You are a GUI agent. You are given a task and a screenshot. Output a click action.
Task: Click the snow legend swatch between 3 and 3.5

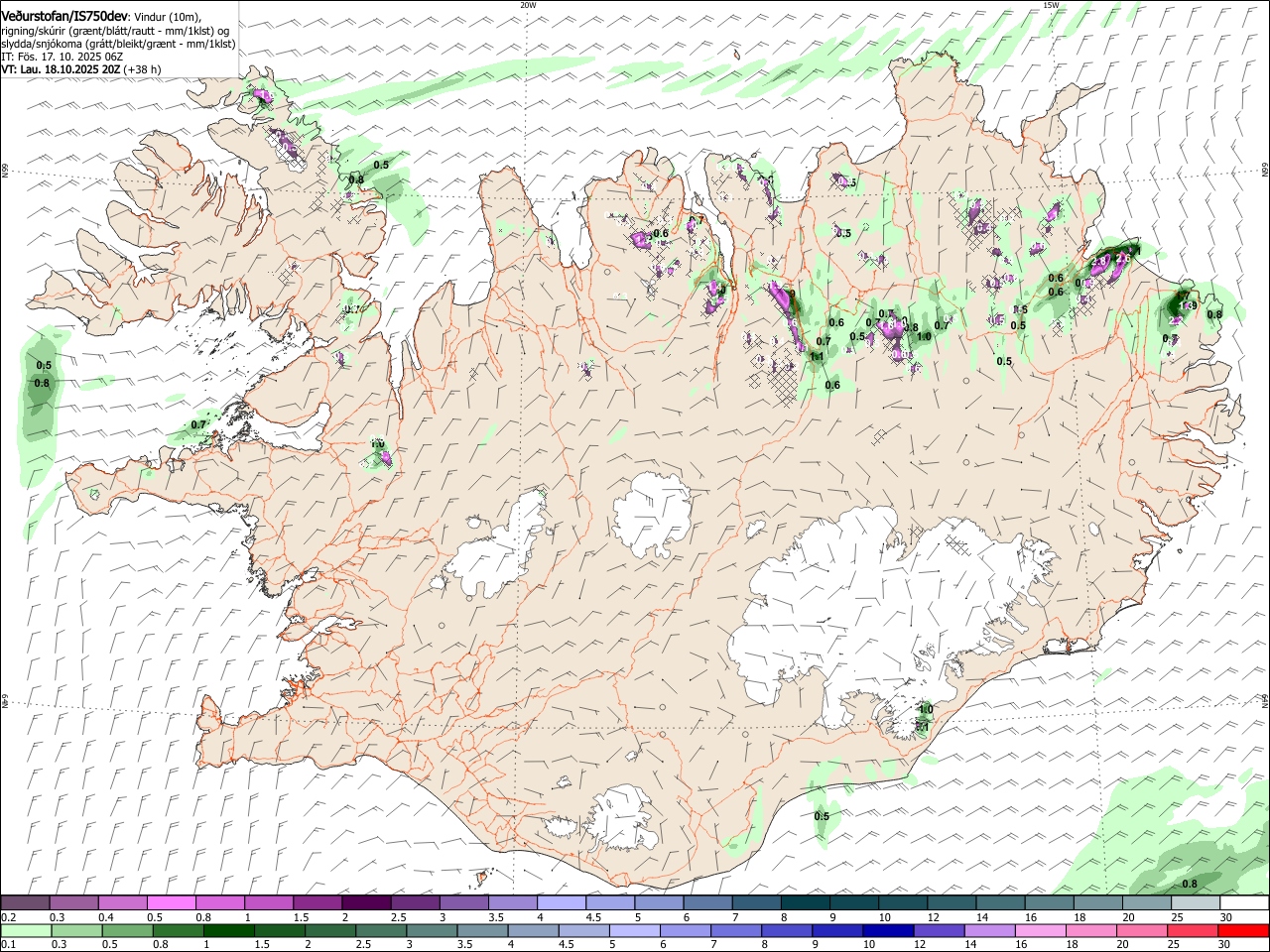pos(463,902)
